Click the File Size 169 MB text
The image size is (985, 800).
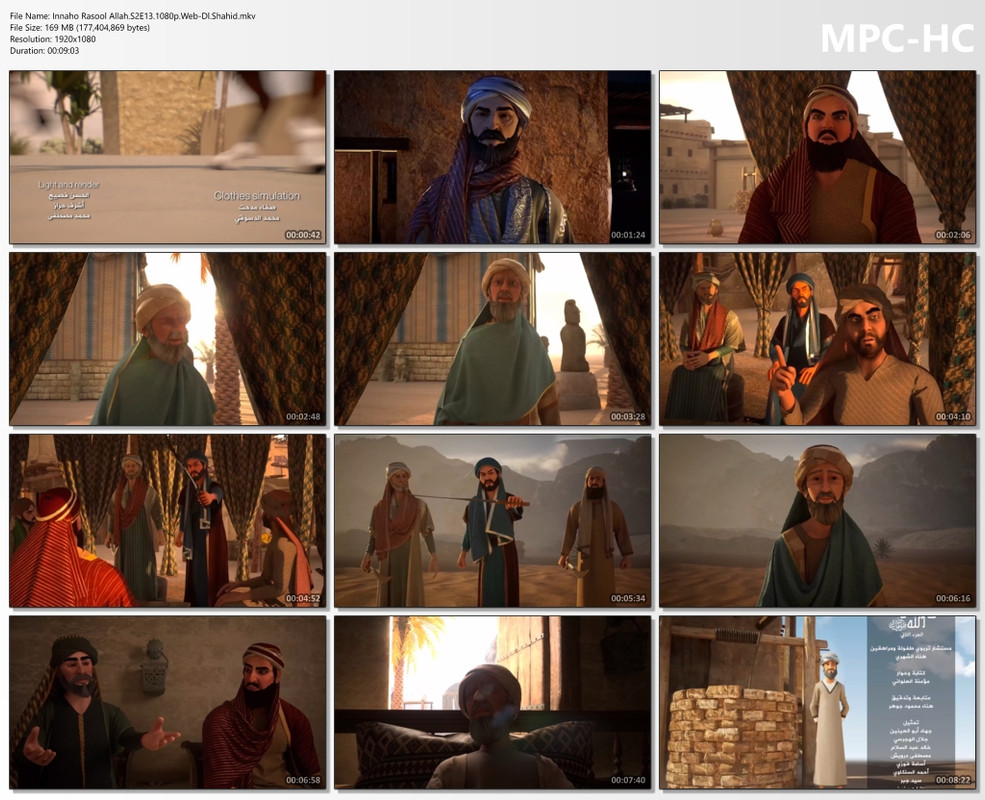tap(80, 28)
